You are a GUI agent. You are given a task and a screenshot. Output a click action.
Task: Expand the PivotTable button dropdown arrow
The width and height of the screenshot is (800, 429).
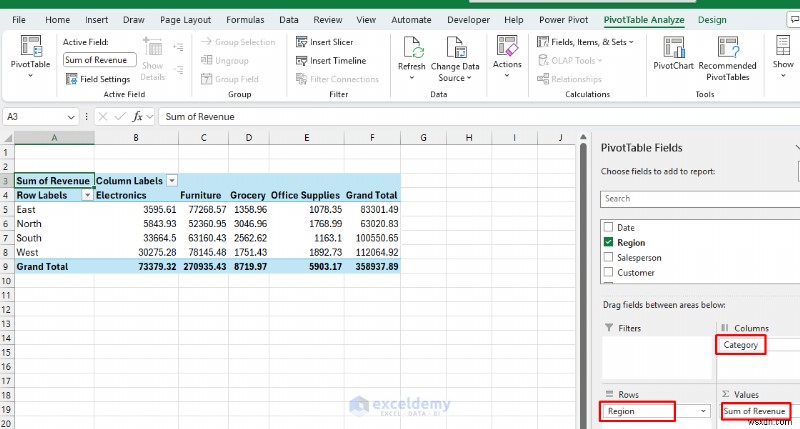[30, 75]
